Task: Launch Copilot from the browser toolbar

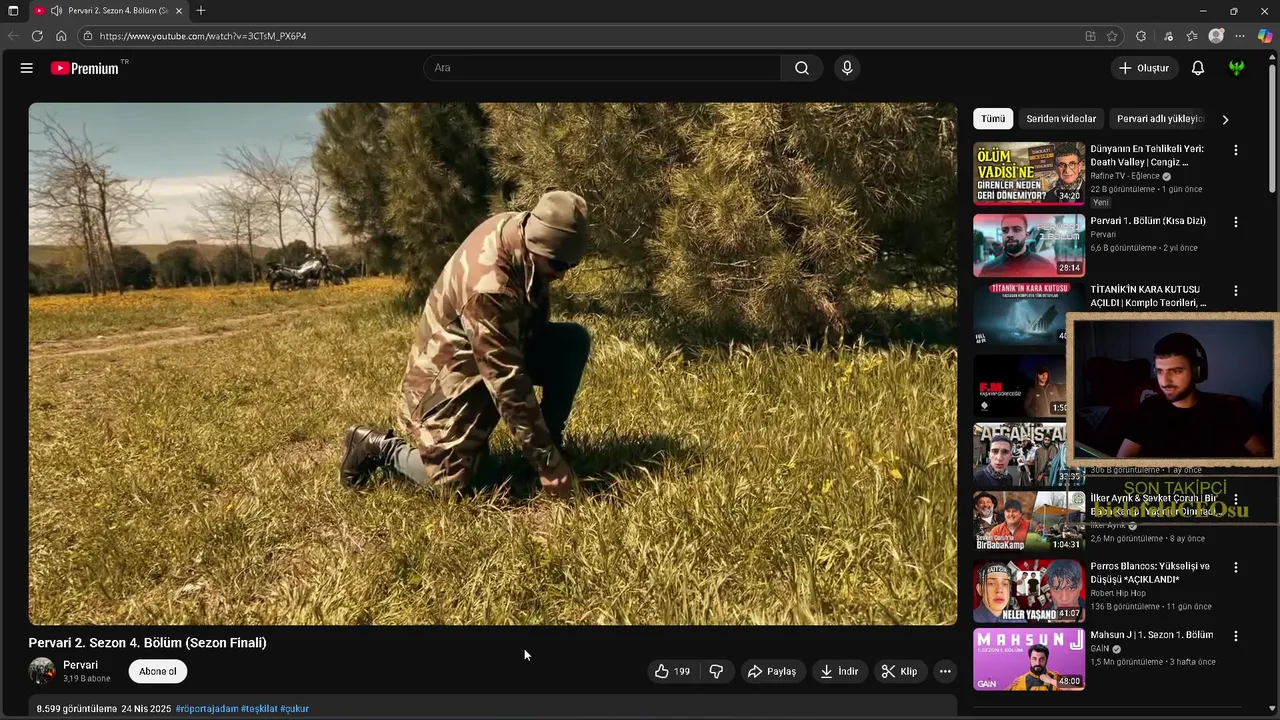Action: point(1265,36)
